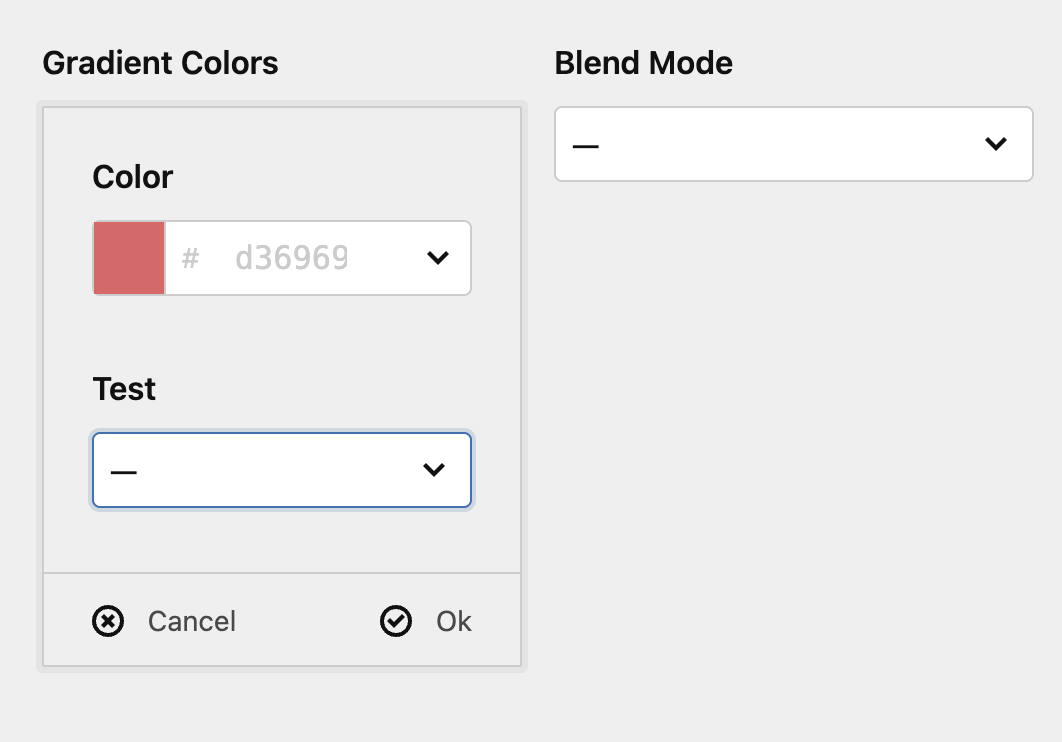Click footer gap between Cancel and Ok

click(307, 621)
